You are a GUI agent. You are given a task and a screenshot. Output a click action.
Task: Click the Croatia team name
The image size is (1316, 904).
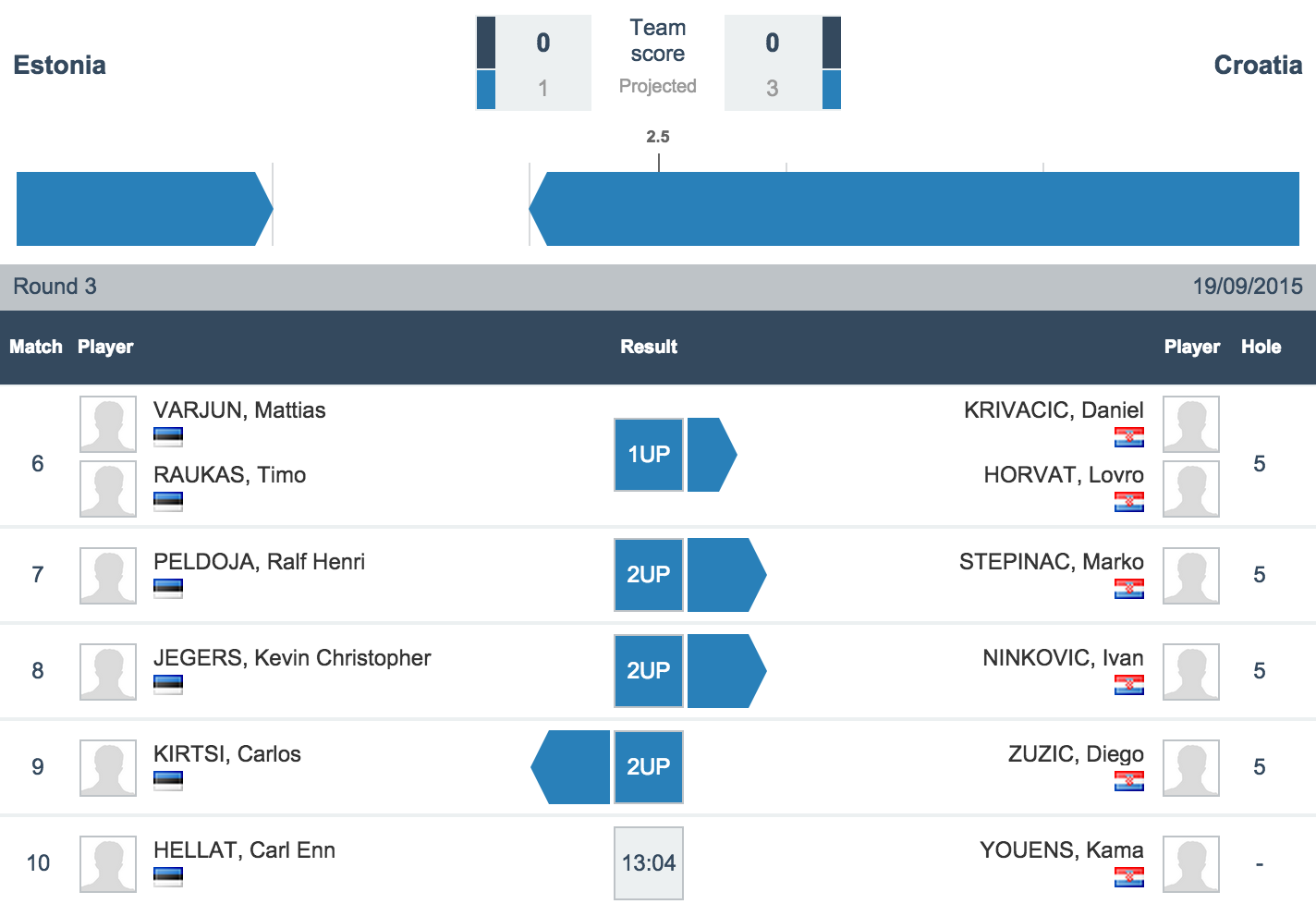pyautogui.click(x=1258, y=65)
